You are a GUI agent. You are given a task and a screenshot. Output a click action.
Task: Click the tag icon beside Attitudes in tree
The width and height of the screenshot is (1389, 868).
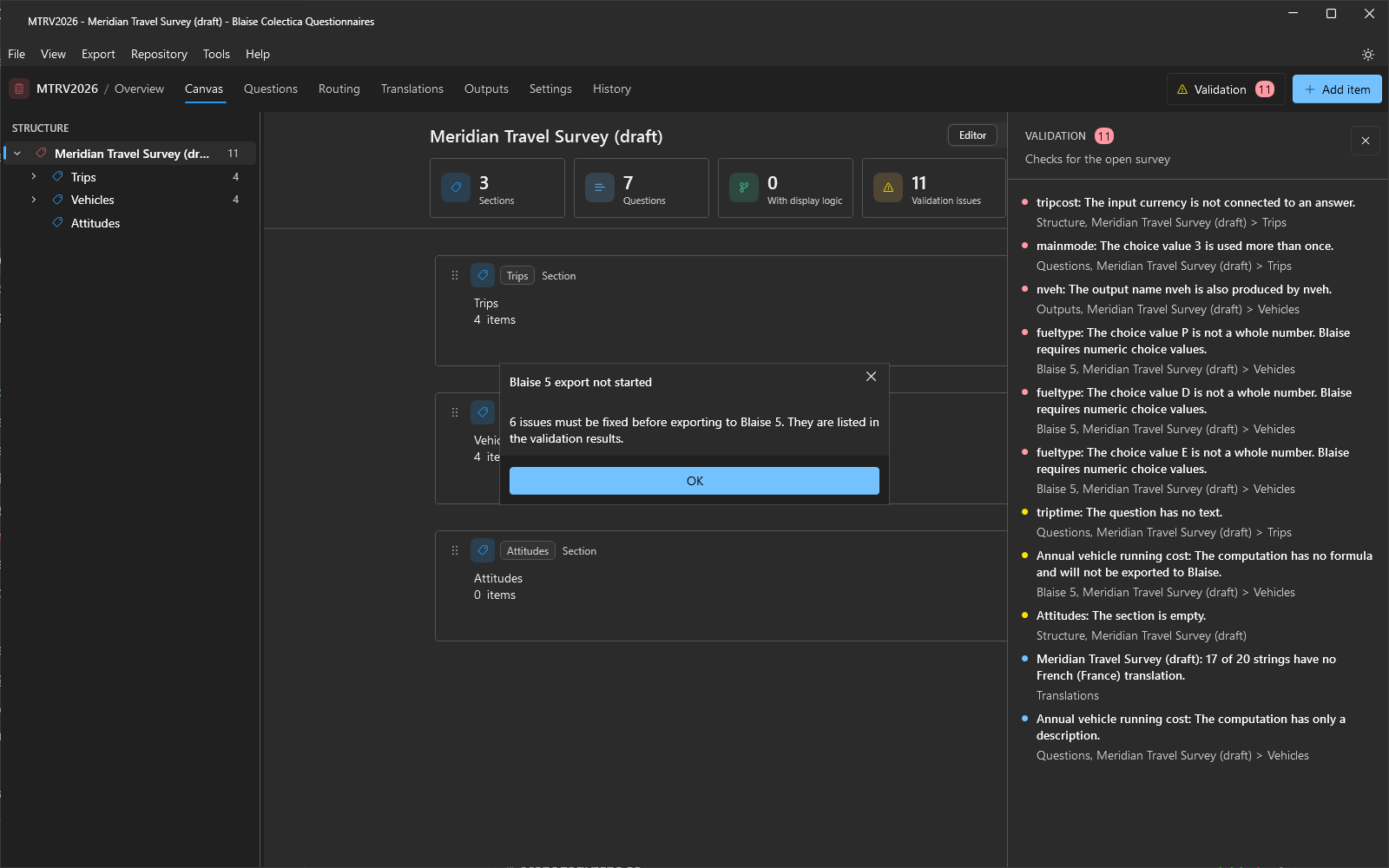tap(58, 223)
